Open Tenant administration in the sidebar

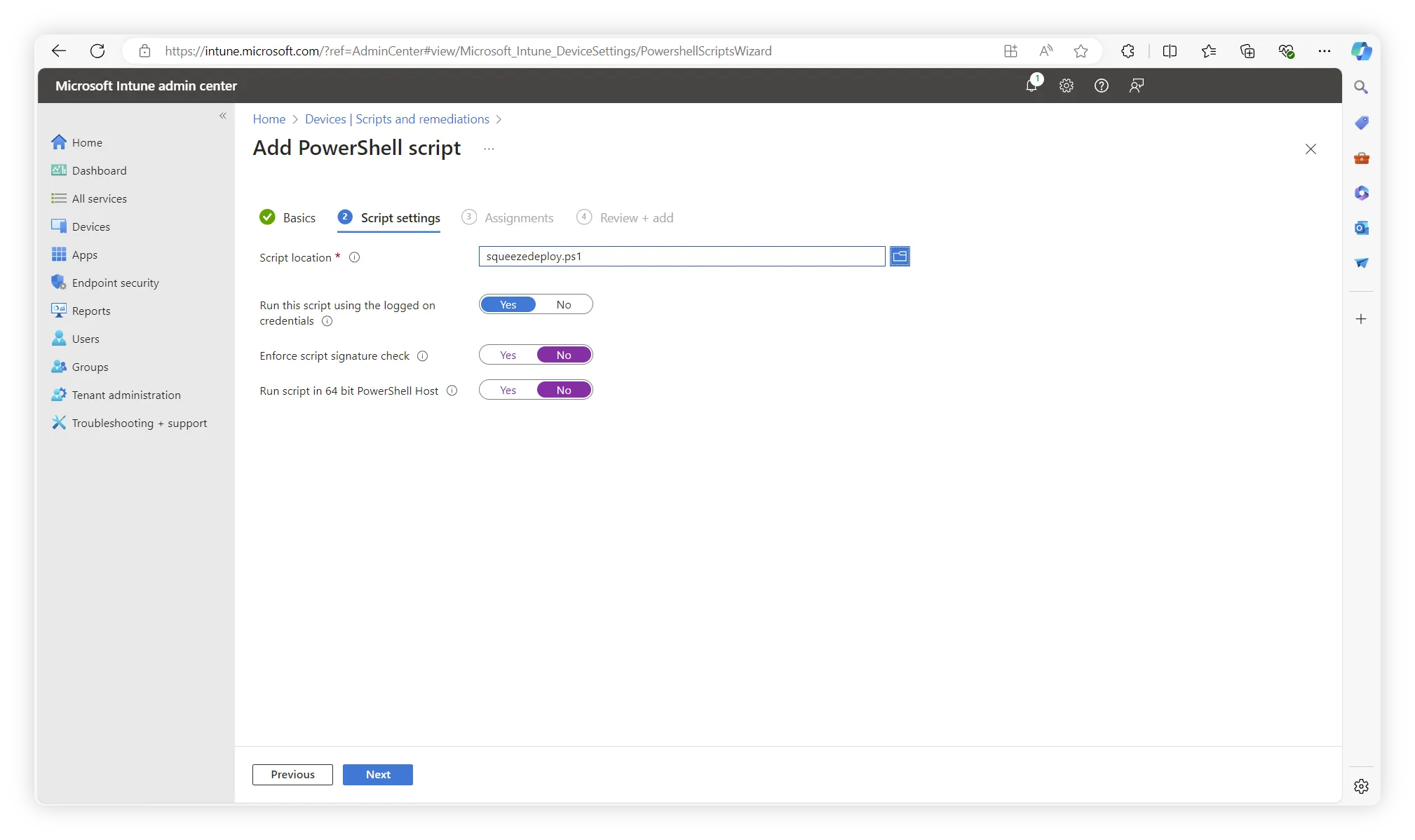126,395
